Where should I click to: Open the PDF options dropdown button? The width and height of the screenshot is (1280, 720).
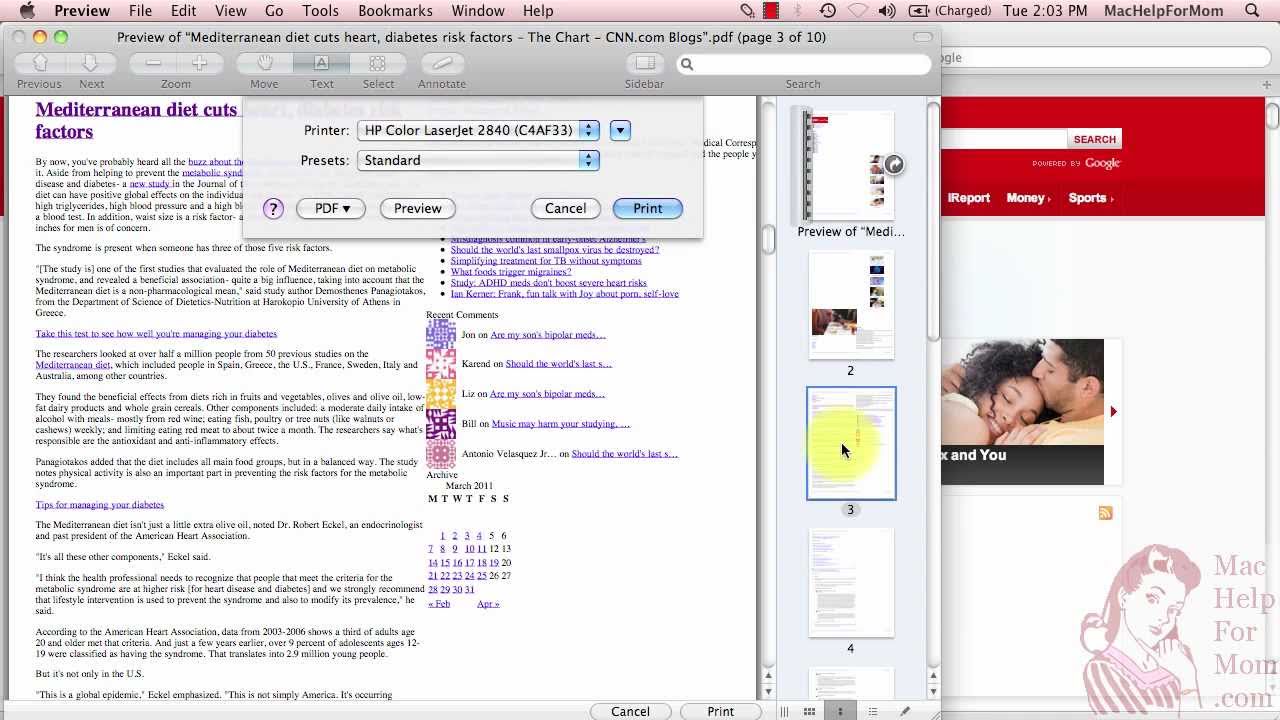click(x=331, y=208)
